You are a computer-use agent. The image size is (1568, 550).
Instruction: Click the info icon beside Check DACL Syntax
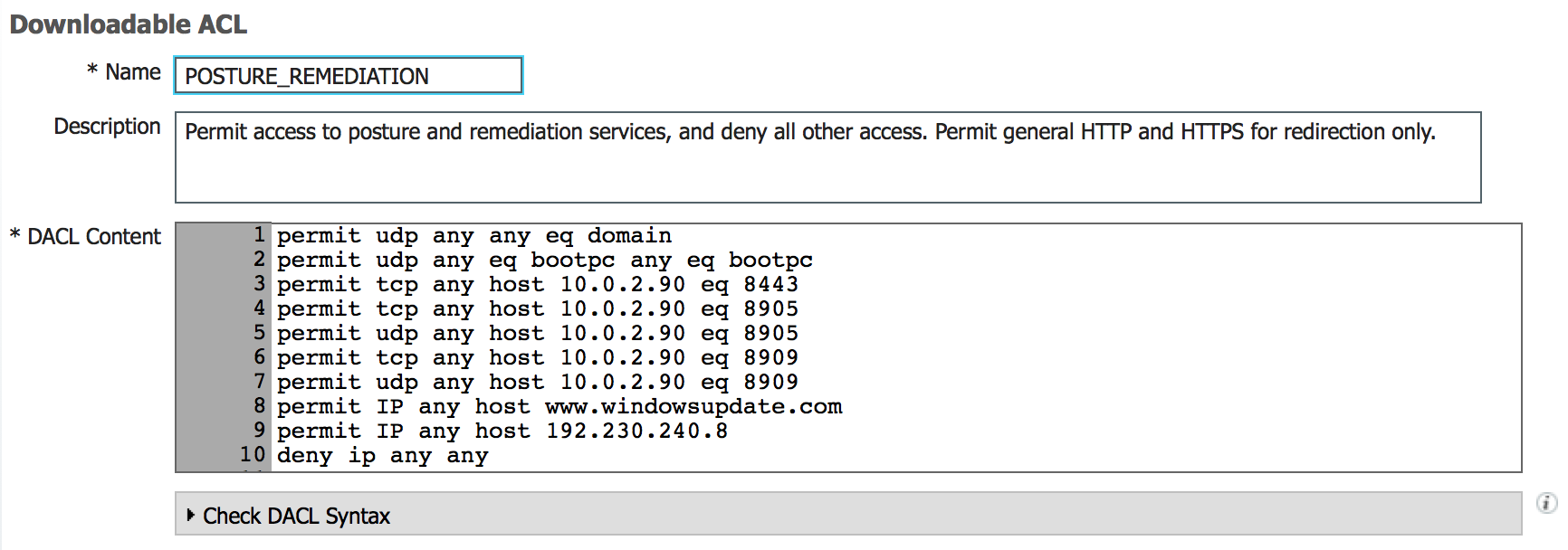pos(1546,503)
